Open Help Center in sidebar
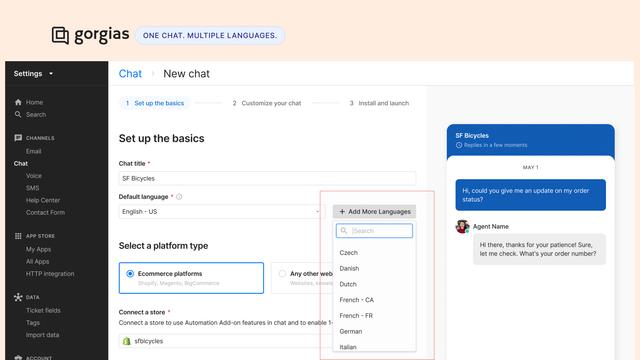Image resolution: width=640 pixels, height=360 pixels. pyautogui.click(x=43, y=200)
